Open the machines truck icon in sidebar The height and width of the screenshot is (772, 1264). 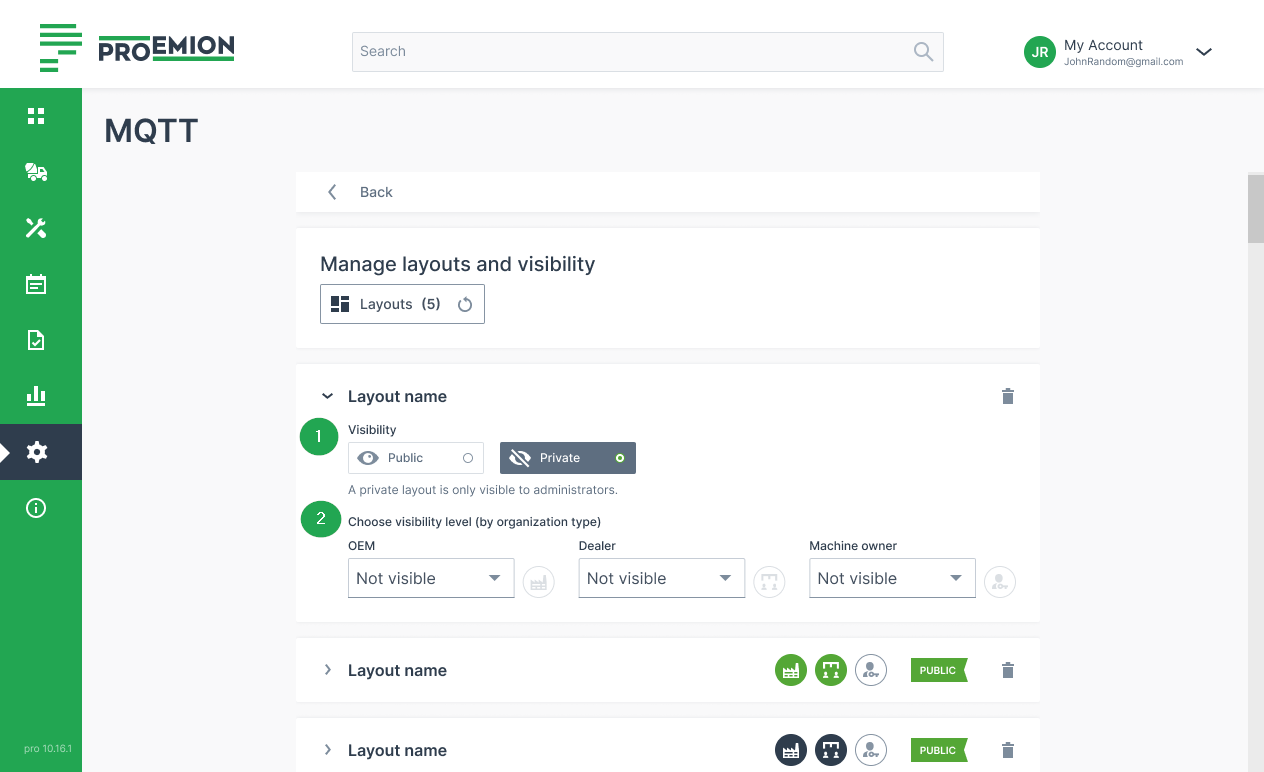point(36,172)
